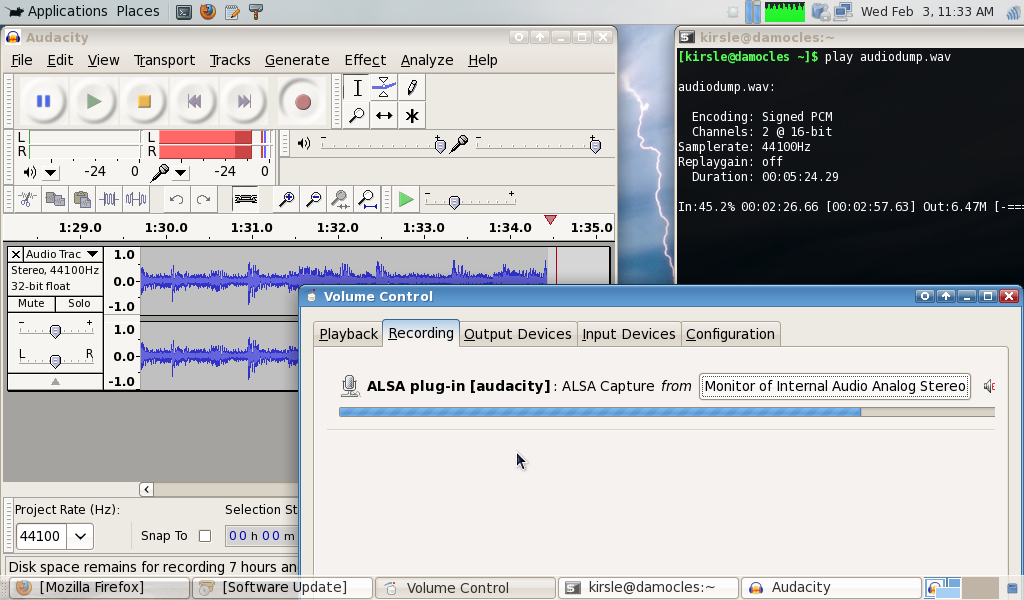Image resolution: width=1024 pixels, height=600 pixels.
Task: Click the green Play button in Audacity
Action: pos(94,101)
